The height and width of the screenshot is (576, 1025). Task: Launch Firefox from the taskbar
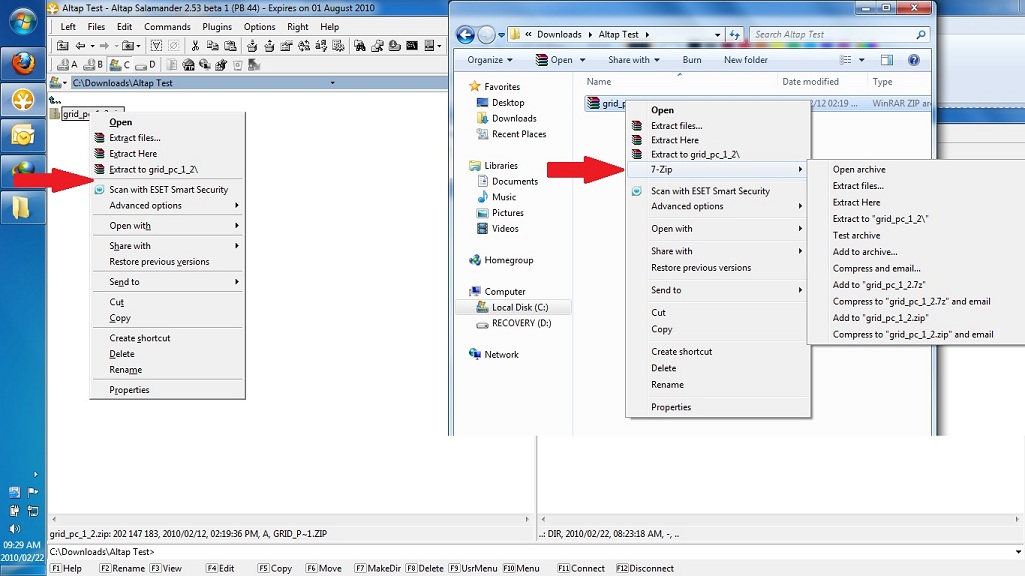pos(23,63)
